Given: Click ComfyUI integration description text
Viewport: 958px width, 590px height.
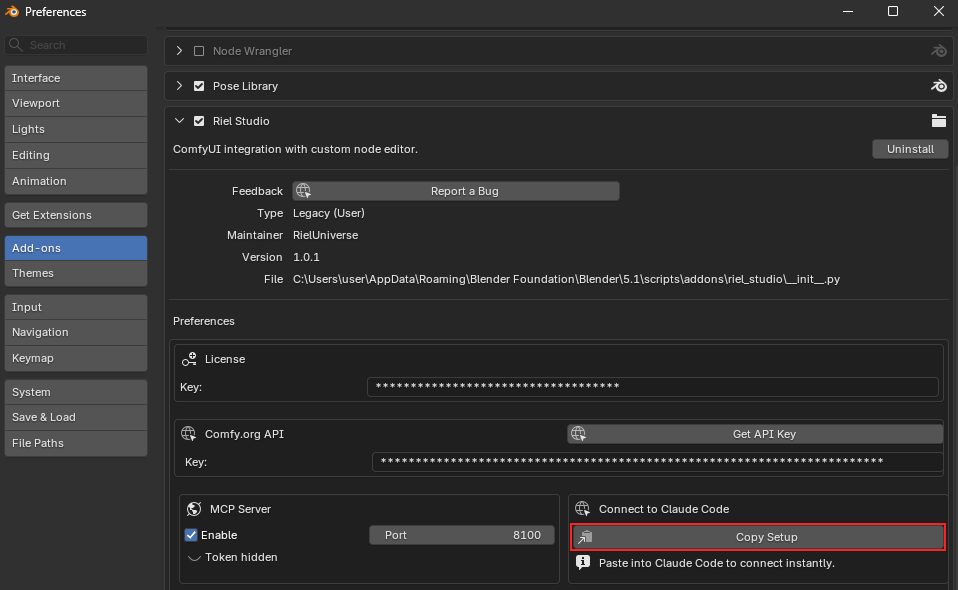Looking at the screenshot, I should [x=295, y=149].
